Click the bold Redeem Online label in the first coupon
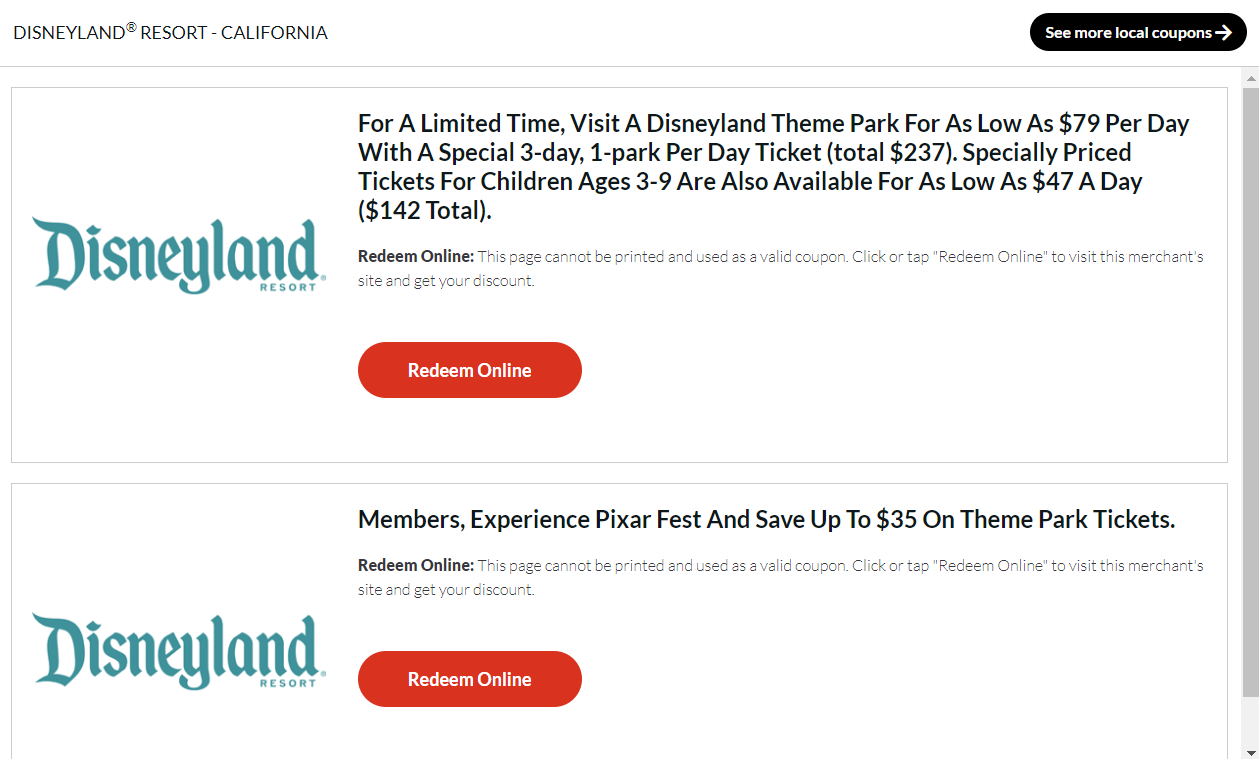Screen dimensions: 1259x759 tap(416, 257)
